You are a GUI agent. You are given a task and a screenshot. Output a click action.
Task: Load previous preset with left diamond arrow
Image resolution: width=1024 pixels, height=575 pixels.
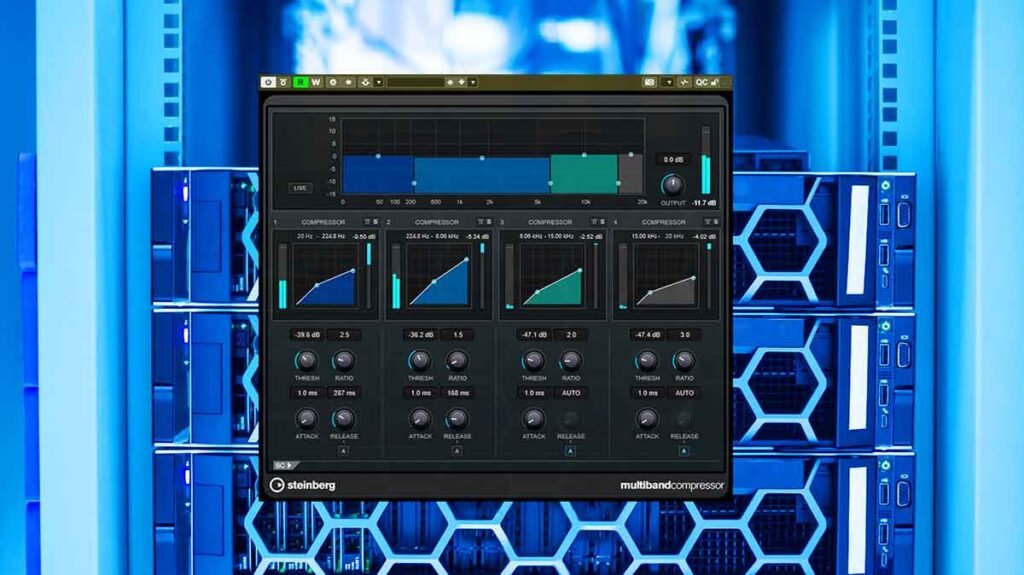point(450,82)
